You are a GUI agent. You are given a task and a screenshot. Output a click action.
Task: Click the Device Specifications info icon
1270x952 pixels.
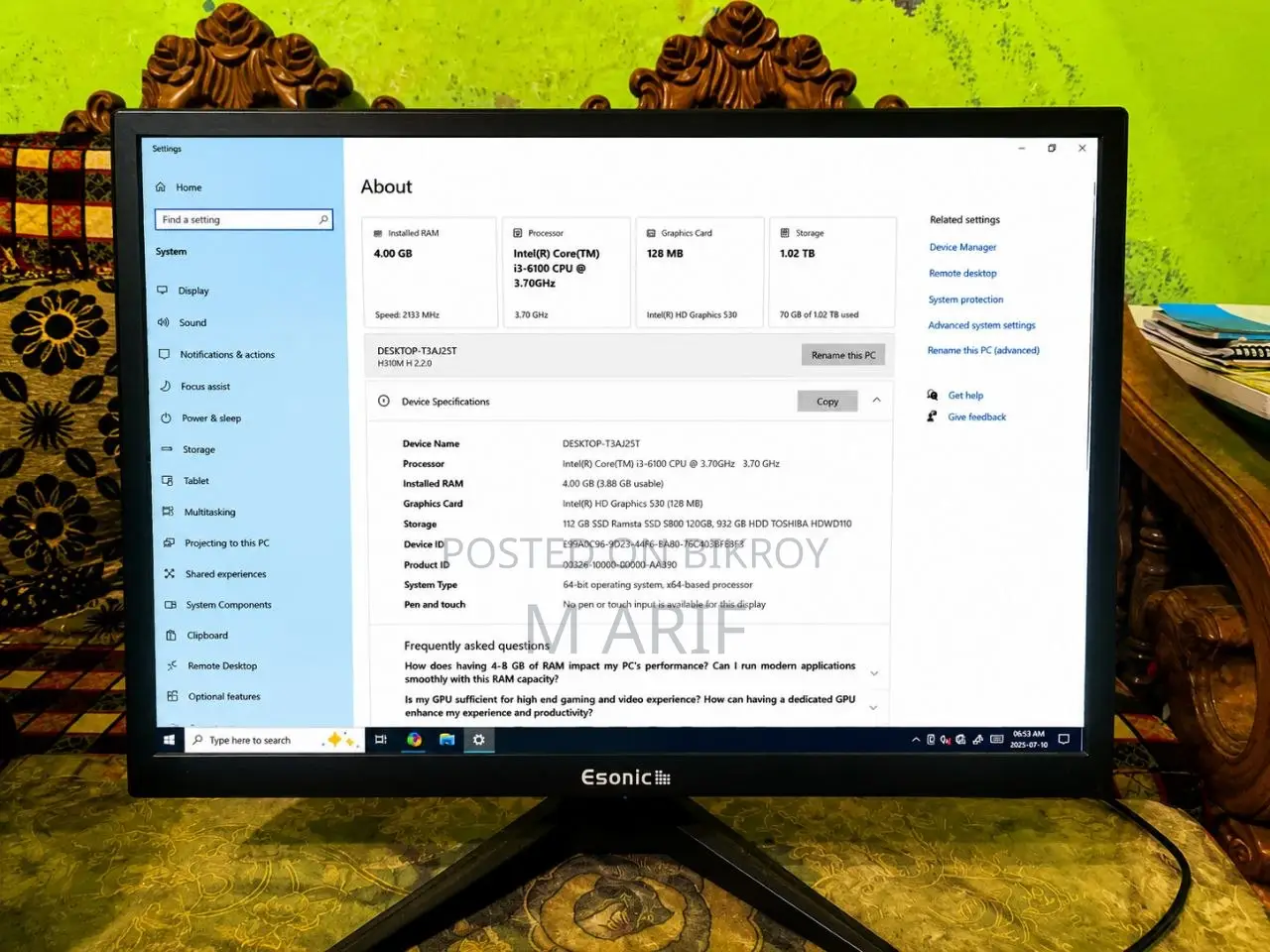[384, 402]
